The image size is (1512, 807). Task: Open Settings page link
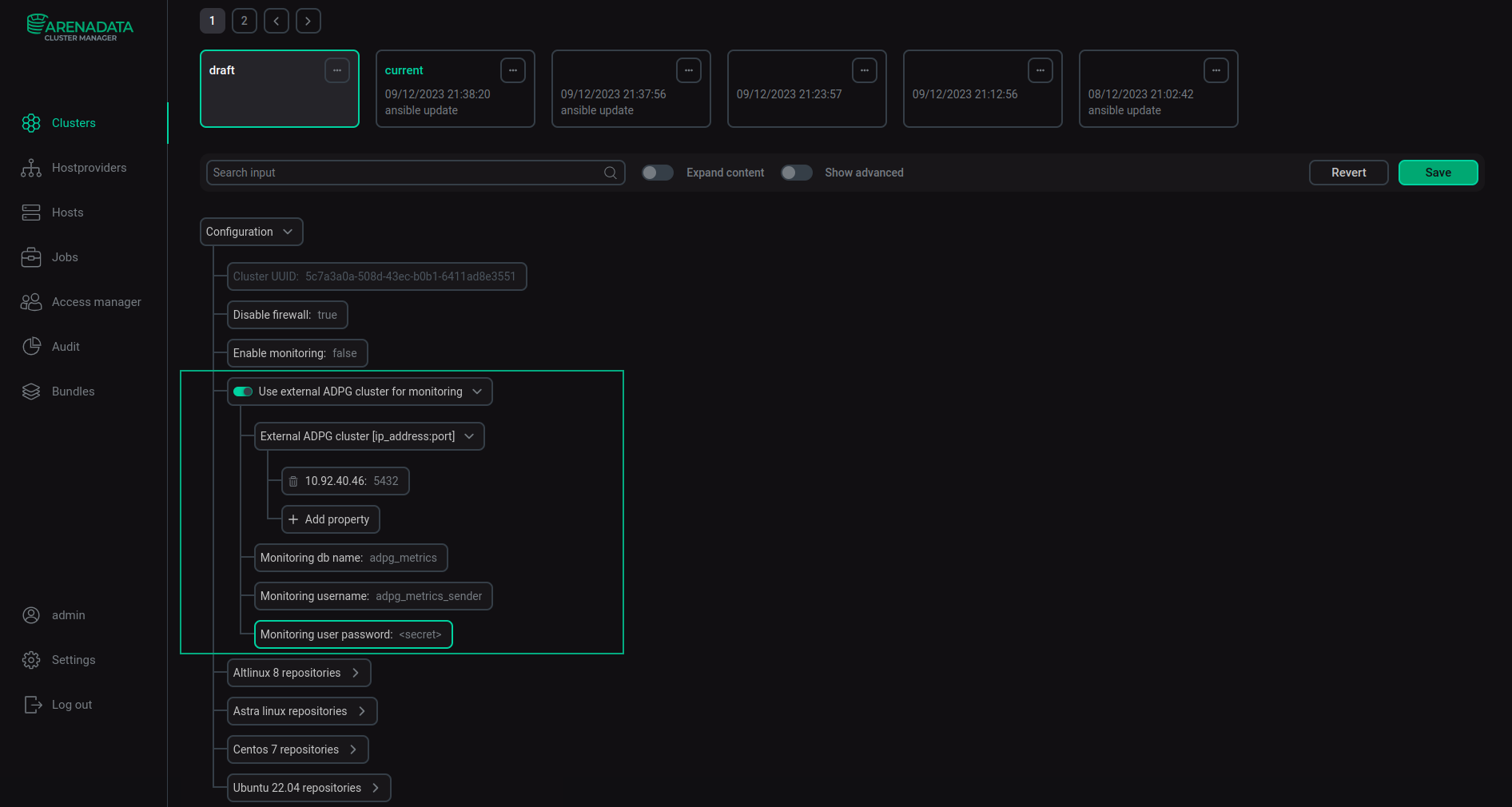74,660
